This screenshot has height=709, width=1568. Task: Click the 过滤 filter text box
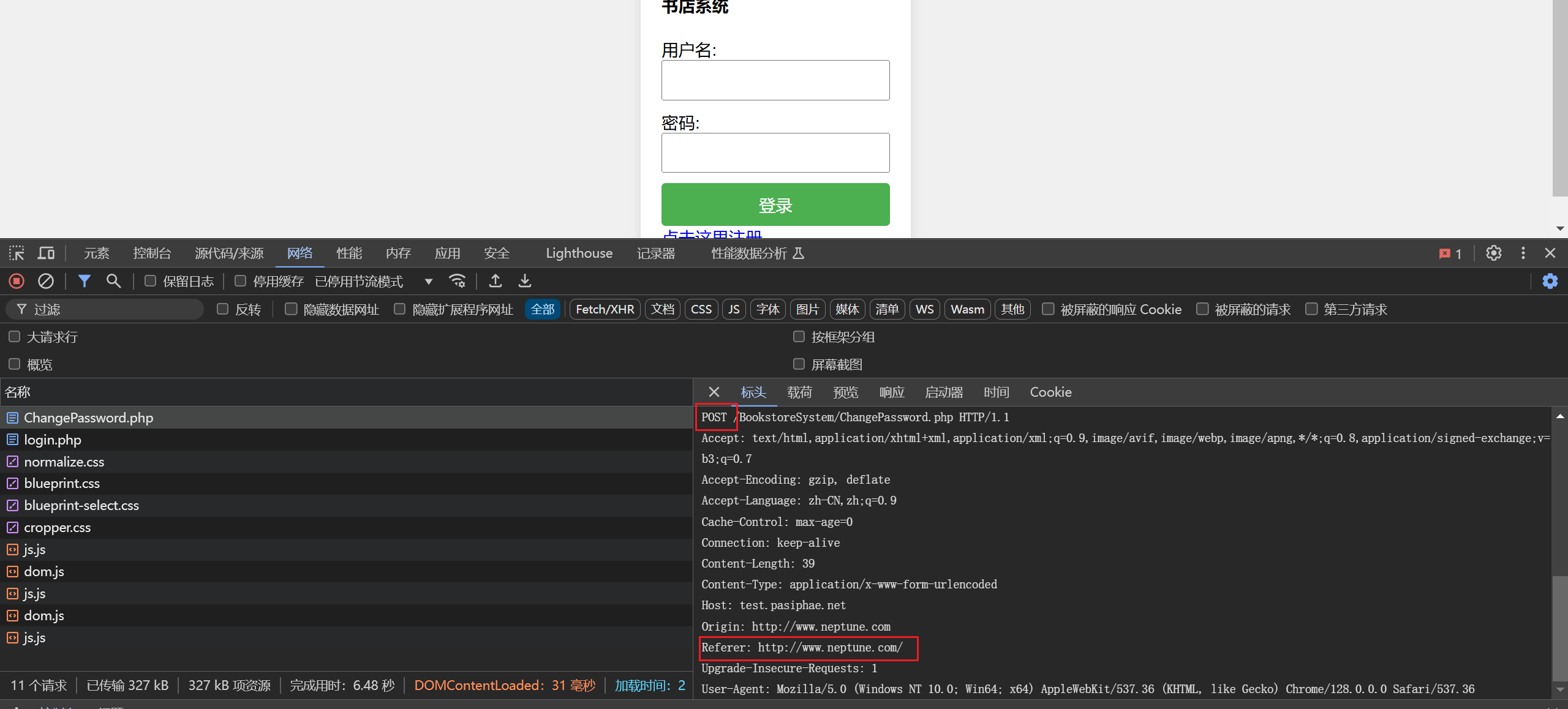[x=105, y=309]
